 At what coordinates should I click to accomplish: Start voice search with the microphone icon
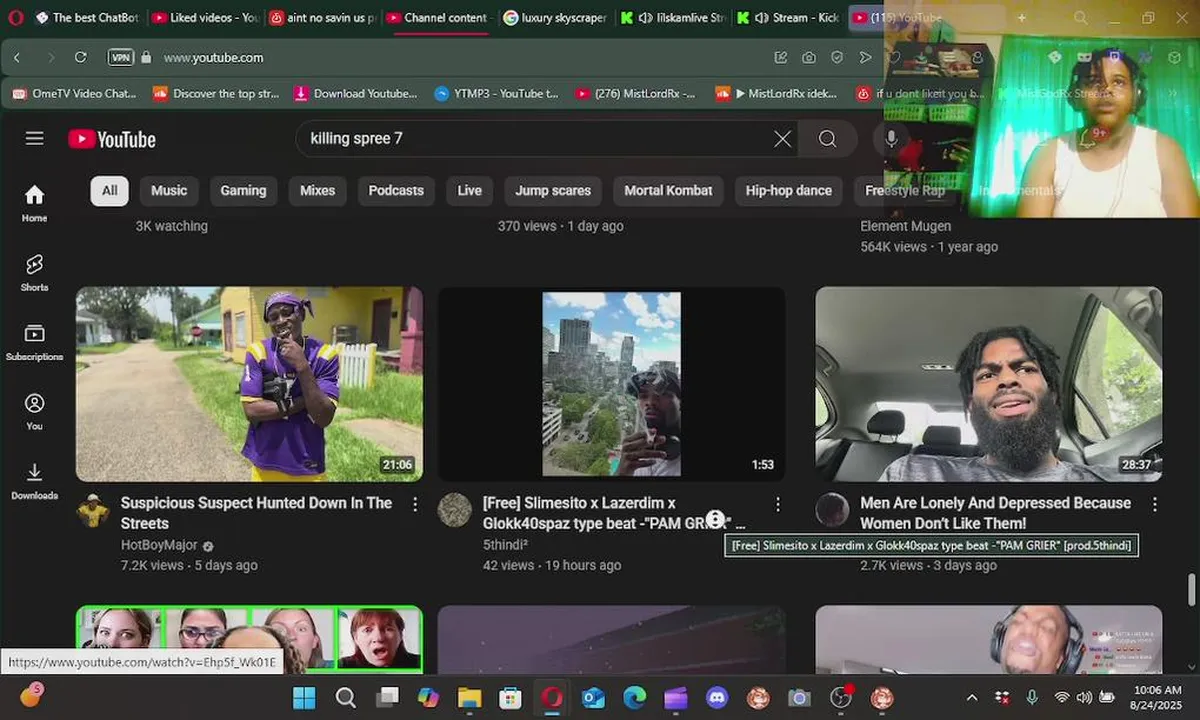[x=891, y=139]
